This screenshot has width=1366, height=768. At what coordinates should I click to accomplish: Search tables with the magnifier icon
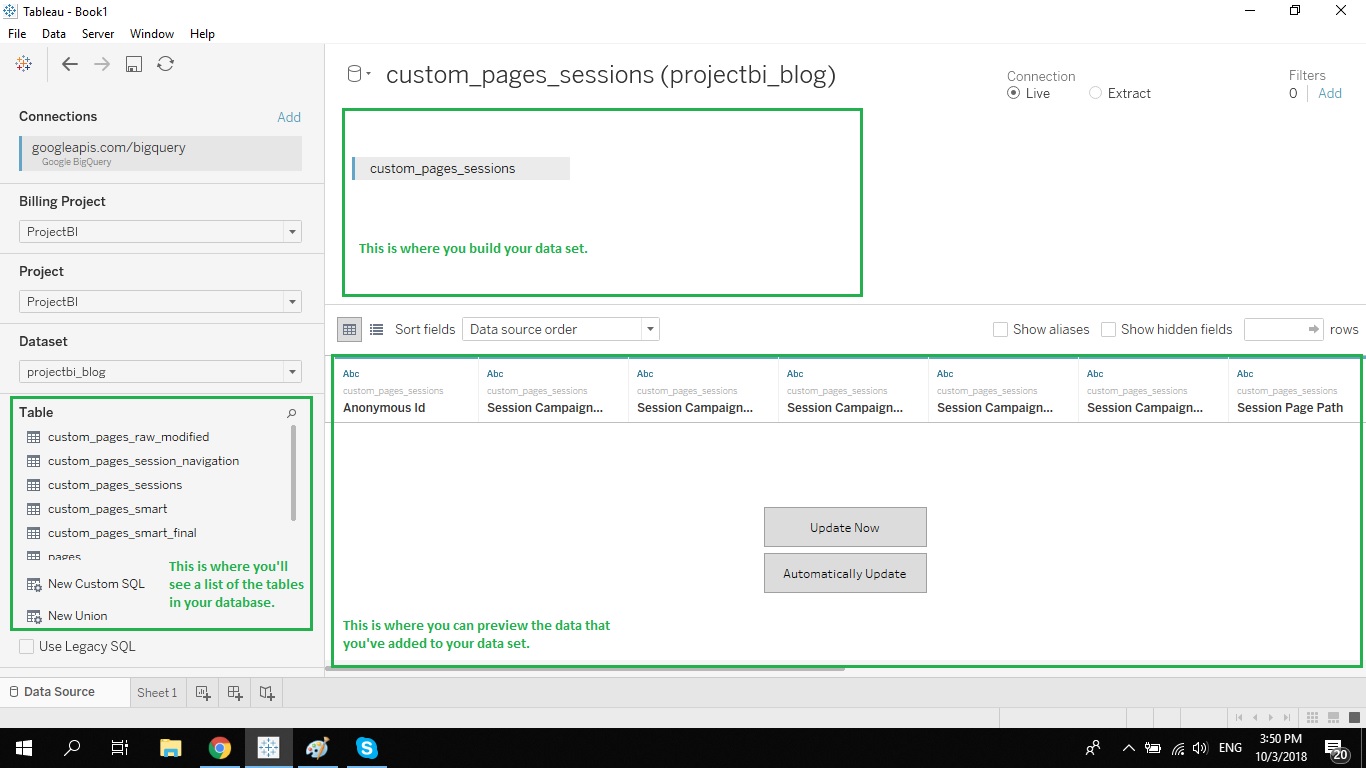tap(292, 413)
